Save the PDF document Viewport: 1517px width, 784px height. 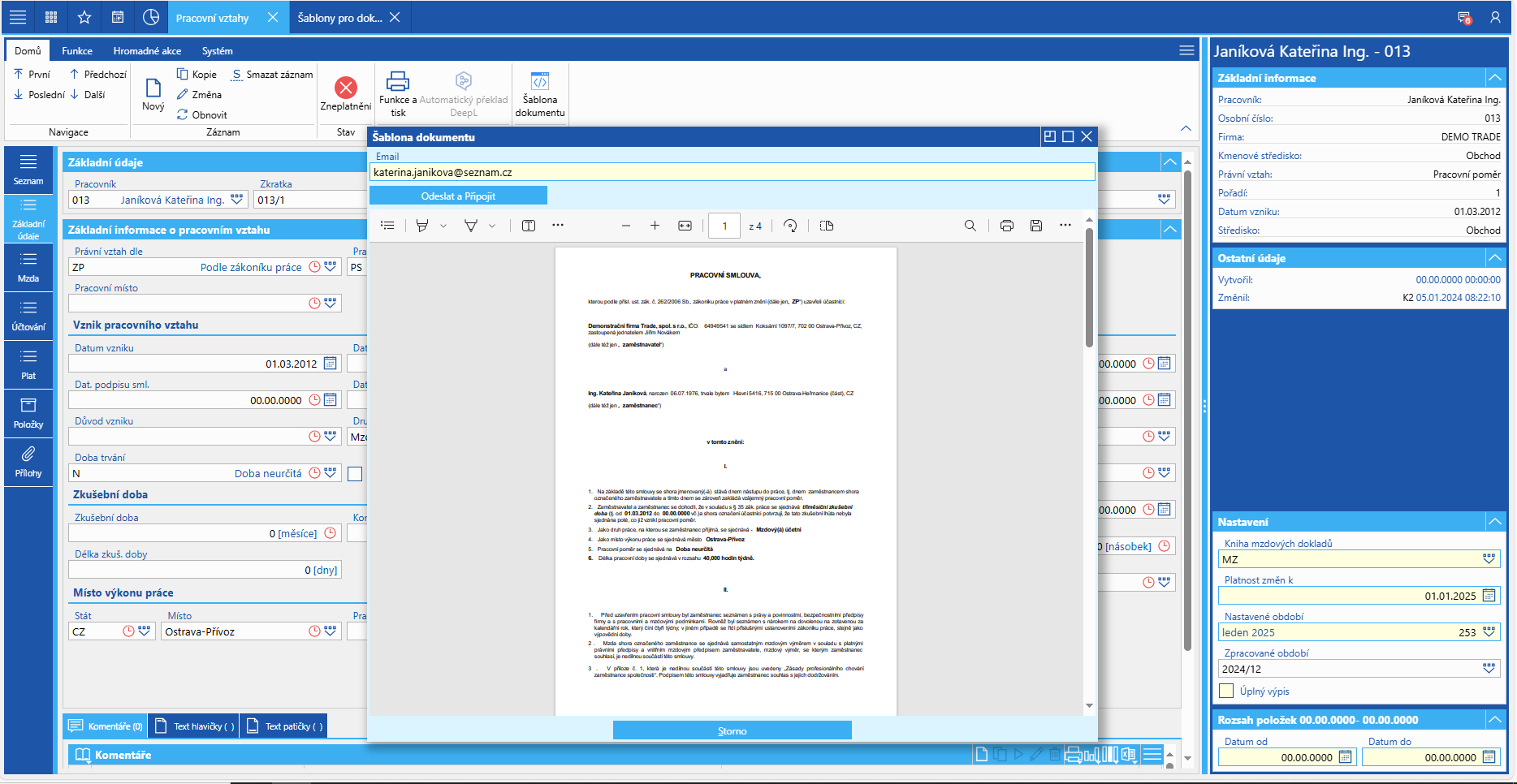pyautogui.click(x=1036, y=226)
